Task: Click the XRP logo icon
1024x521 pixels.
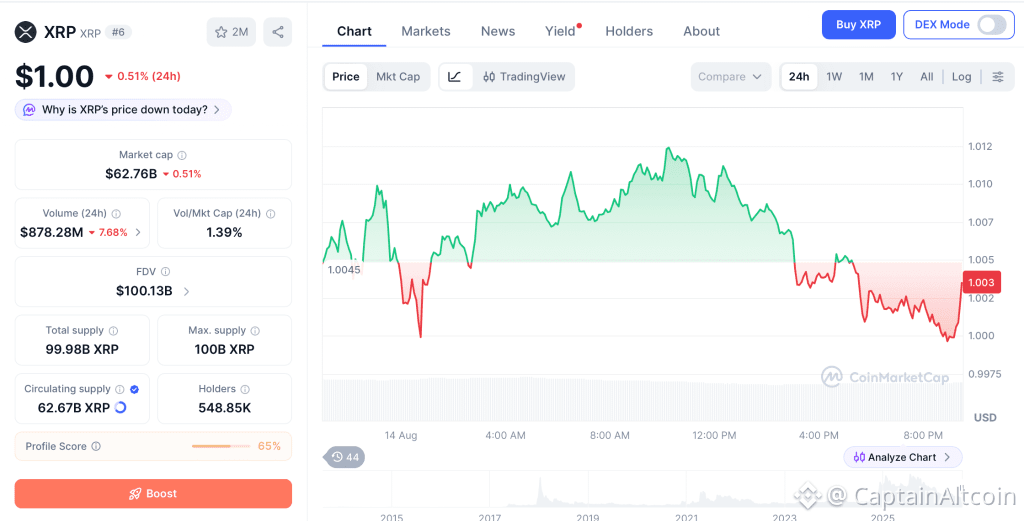Action: [x=26, y=31]
